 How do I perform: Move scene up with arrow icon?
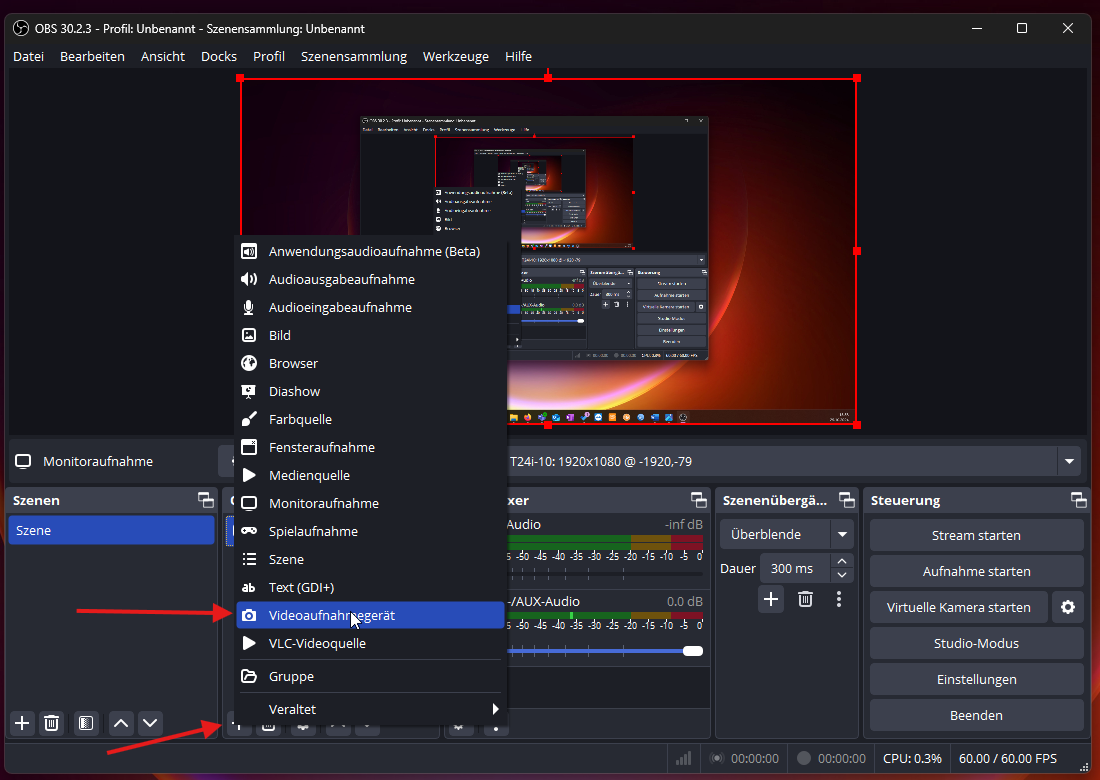pos(121,722)
